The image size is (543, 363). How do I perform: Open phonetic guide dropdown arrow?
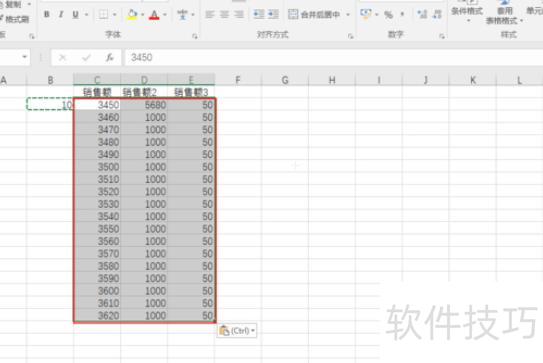[x=193, y=14]
